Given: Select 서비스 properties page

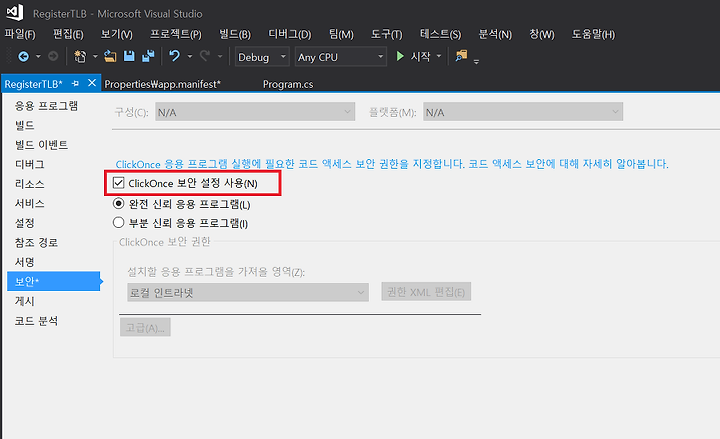Looking at the screenshot, I should coord(29,203).
